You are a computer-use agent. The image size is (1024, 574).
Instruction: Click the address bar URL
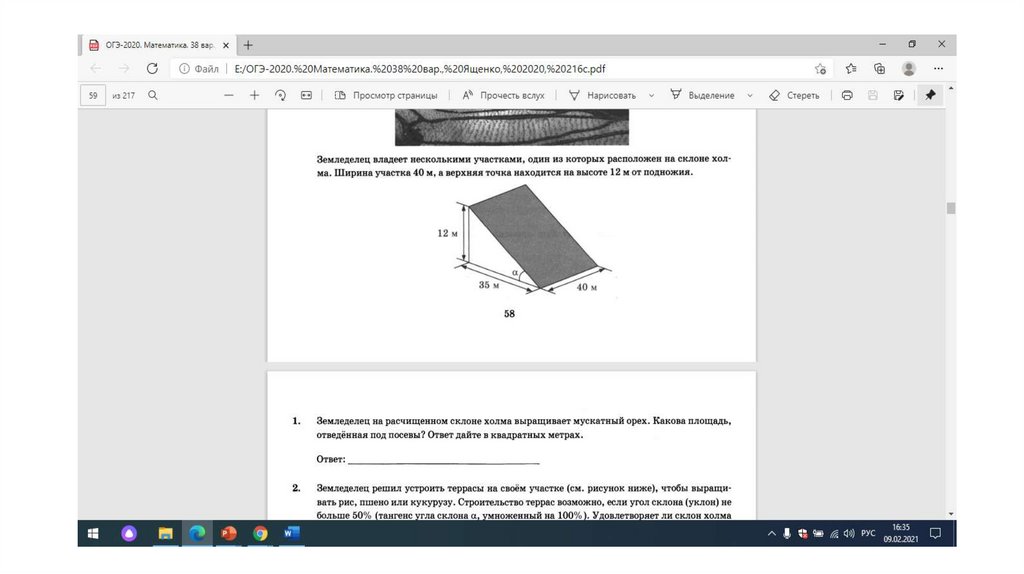[420, 69]
